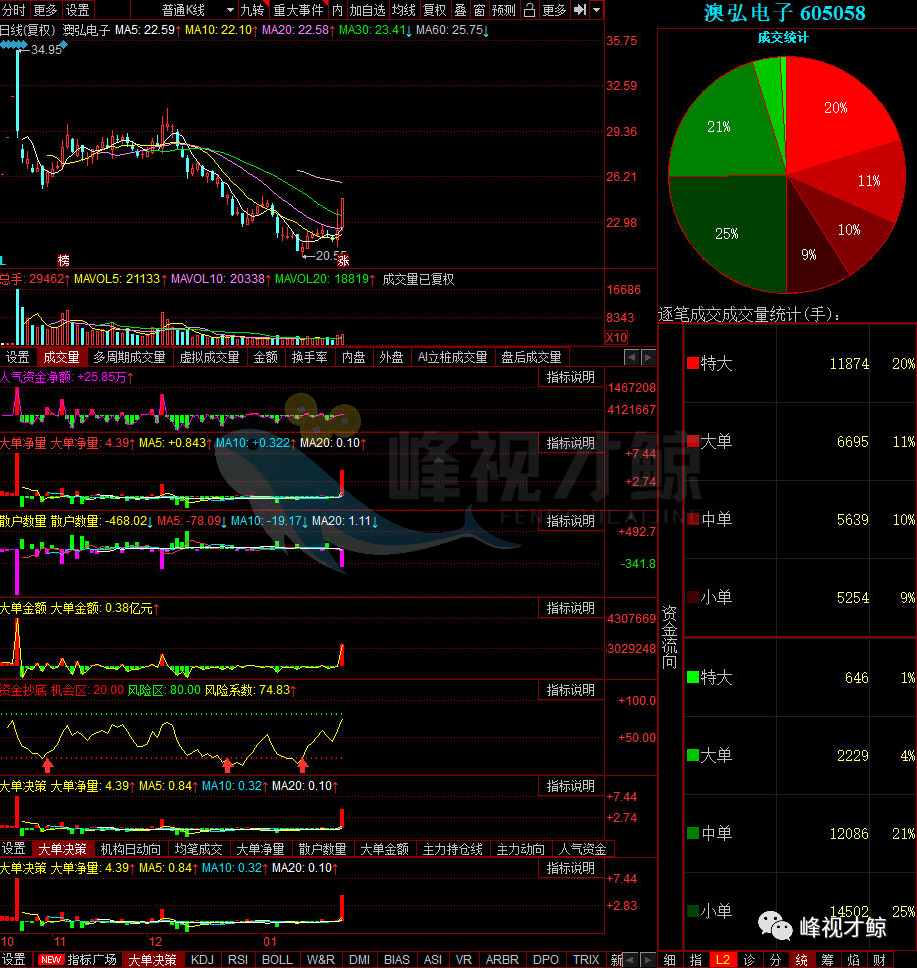Click the 预测 forecast button
Viewport: 917px width, 968px height.
(x=504, y=10)
